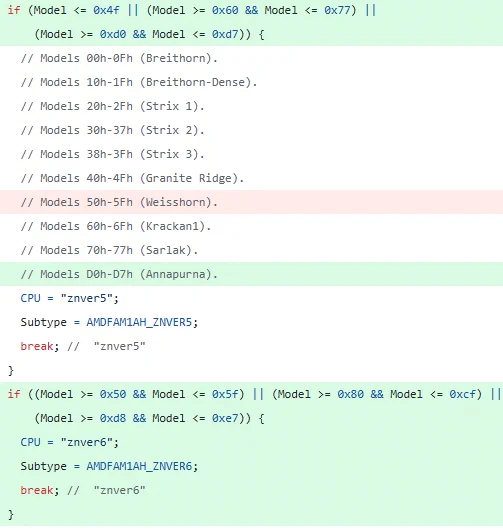Screen dimensions: 503x530
Task: Click the closing brace after znver6 block
Action: pos(11,514)
